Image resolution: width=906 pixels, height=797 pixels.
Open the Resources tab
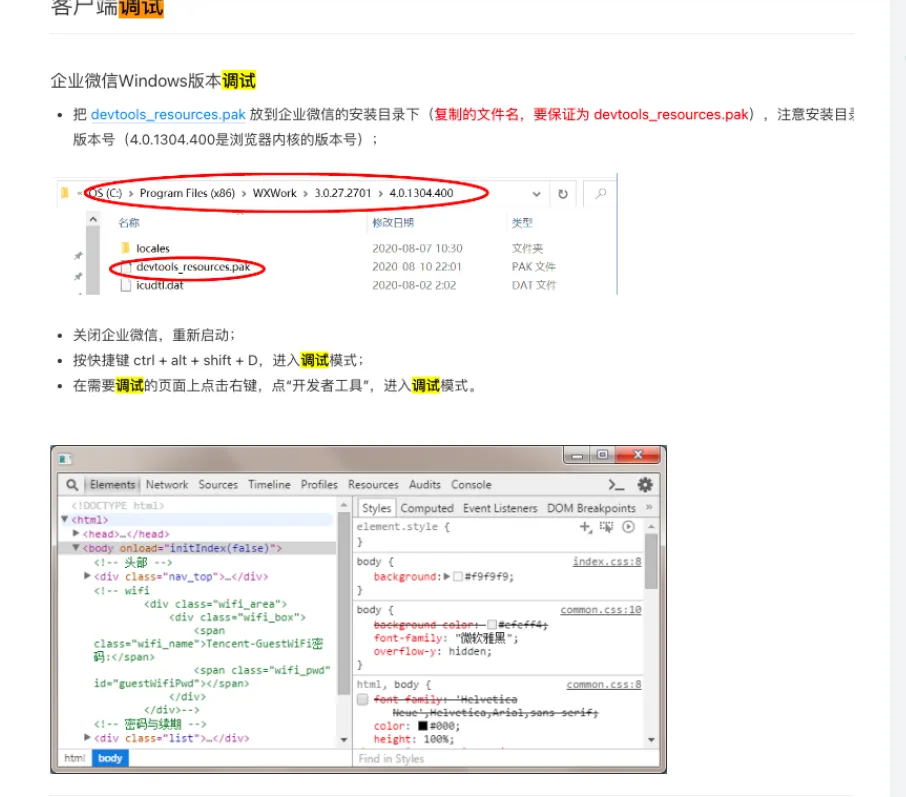pos(373,485)
